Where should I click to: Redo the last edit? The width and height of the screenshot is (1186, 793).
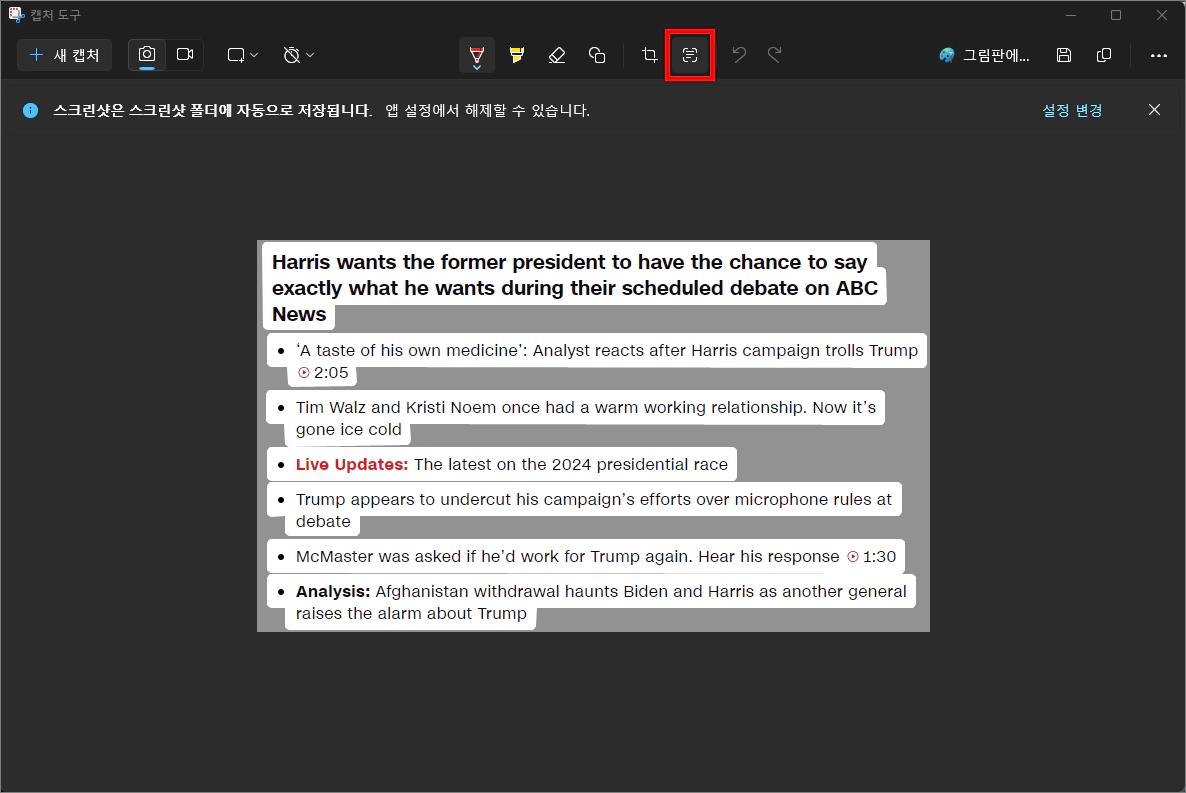775,55
